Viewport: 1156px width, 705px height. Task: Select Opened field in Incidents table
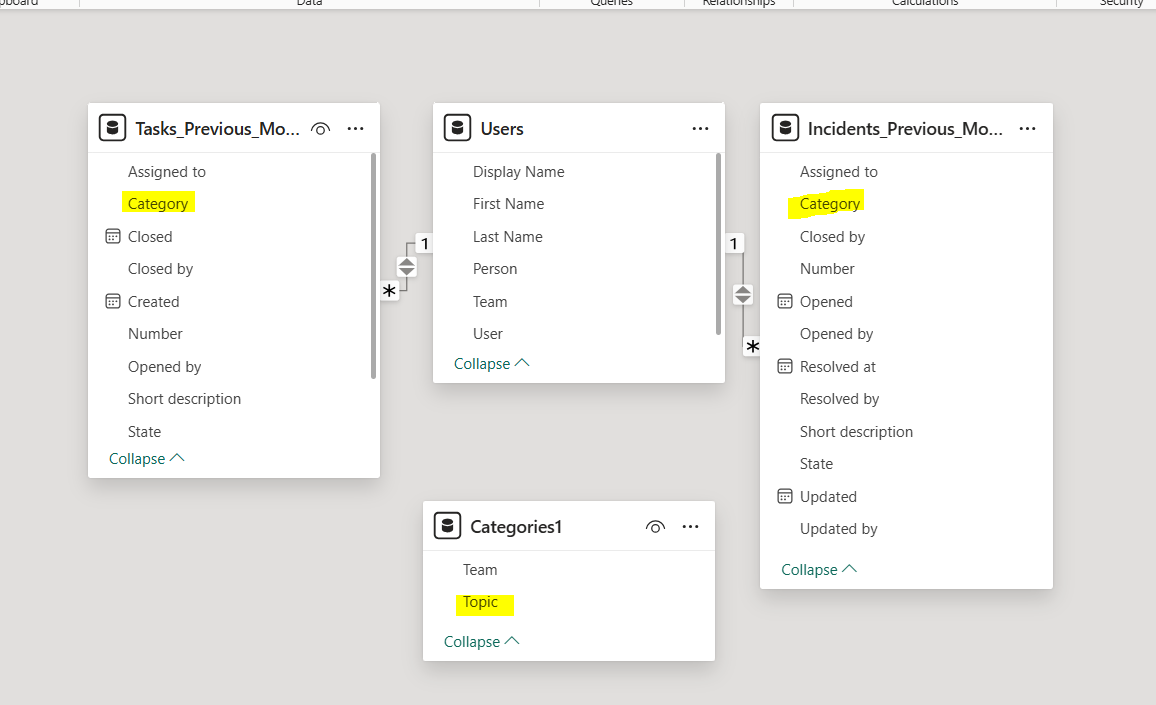826,302
